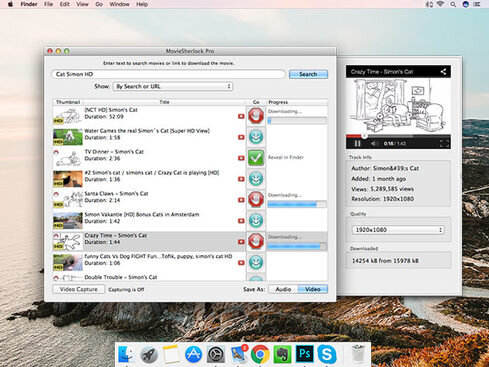Open the Apple menu
Image resolution: width=489 pixels, height=367 pixels.
(x=10, y=4)
